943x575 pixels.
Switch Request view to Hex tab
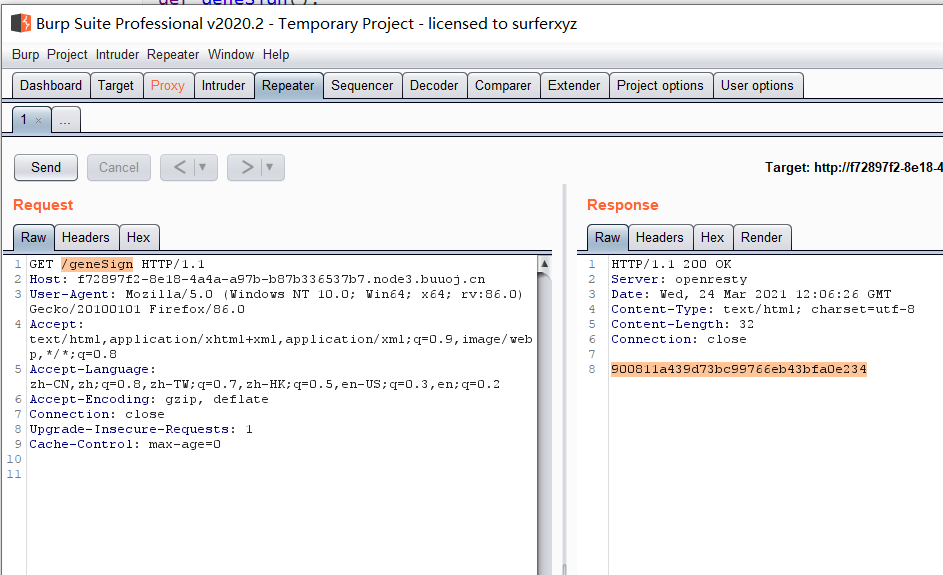(x=138, y=238)
